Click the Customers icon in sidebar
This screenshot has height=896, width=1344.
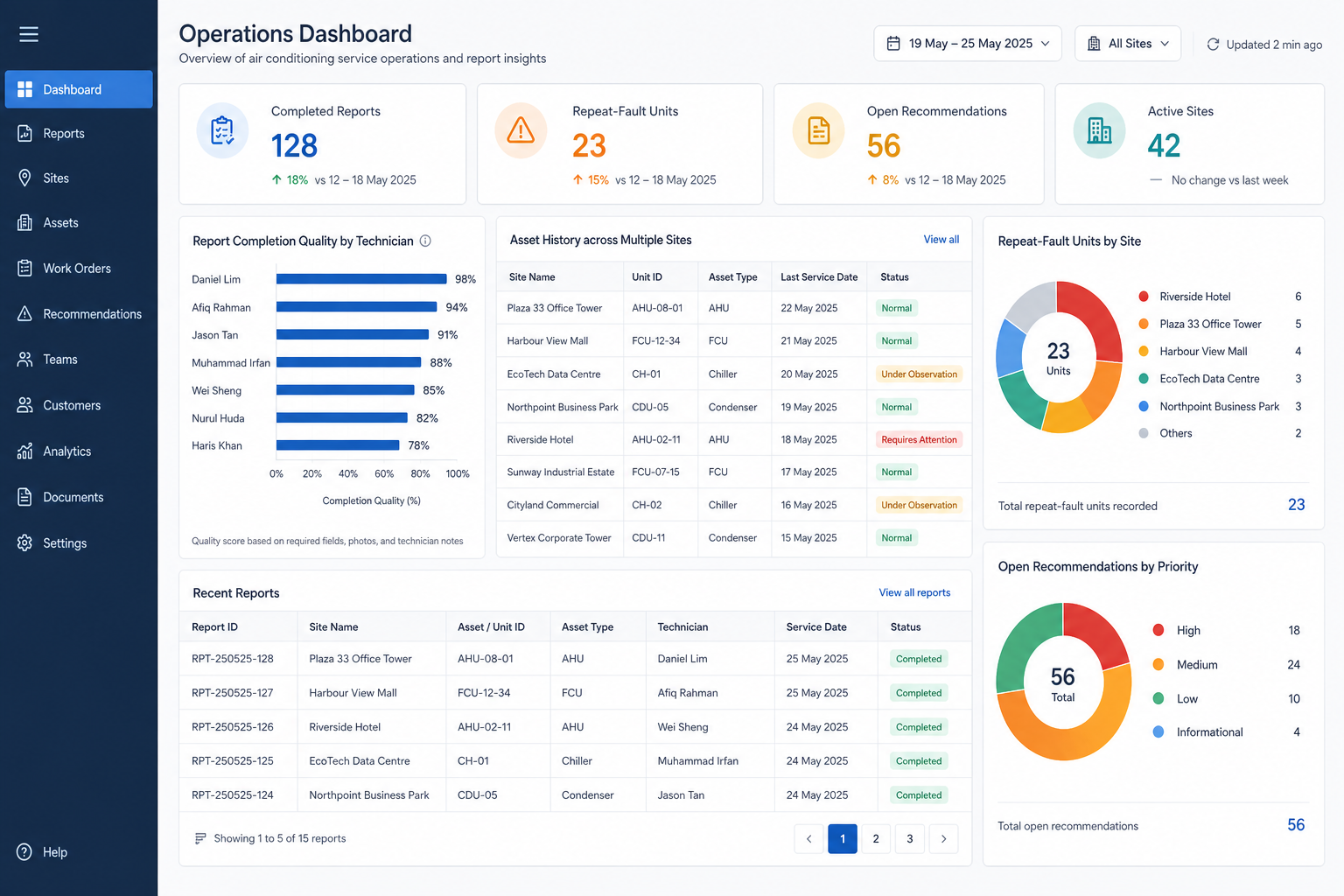pyautogui.click(x=24, y=405)
